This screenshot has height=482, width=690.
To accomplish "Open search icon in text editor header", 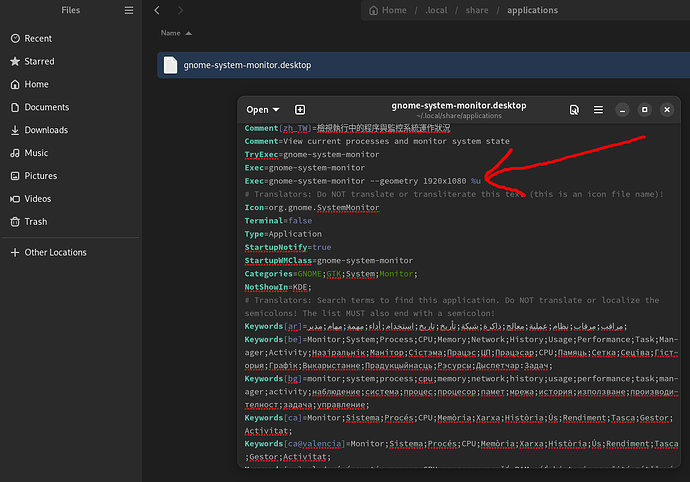I will click(574, 110).
